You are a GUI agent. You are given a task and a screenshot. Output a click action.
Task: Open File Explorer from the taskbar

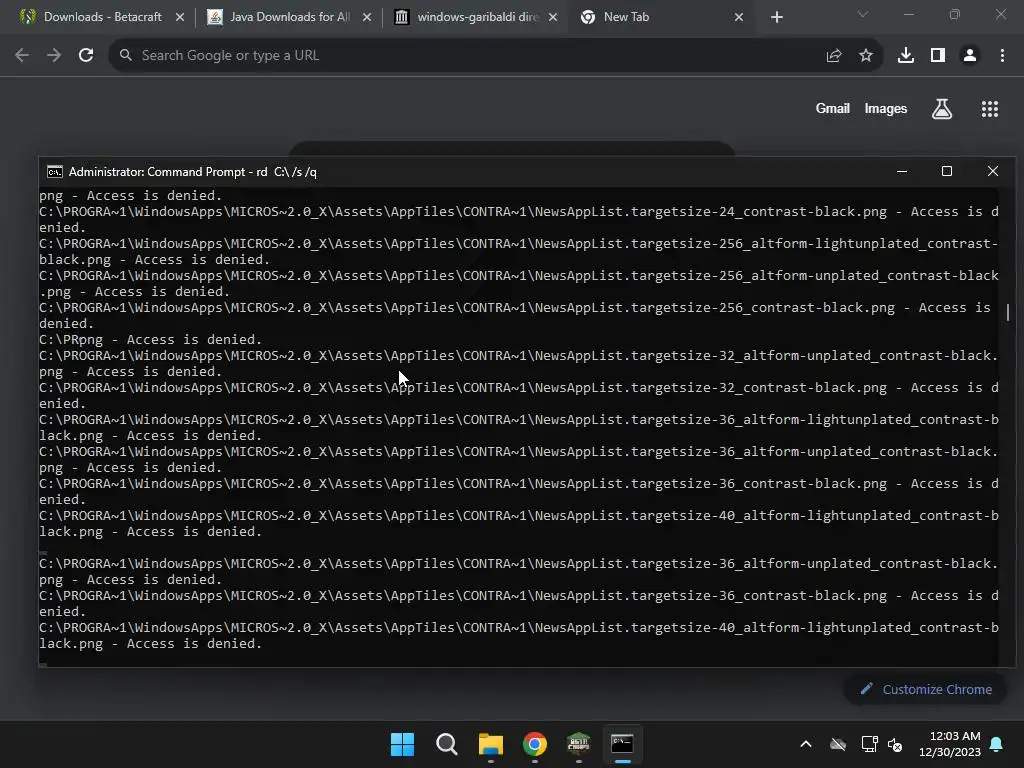point(490,744)
